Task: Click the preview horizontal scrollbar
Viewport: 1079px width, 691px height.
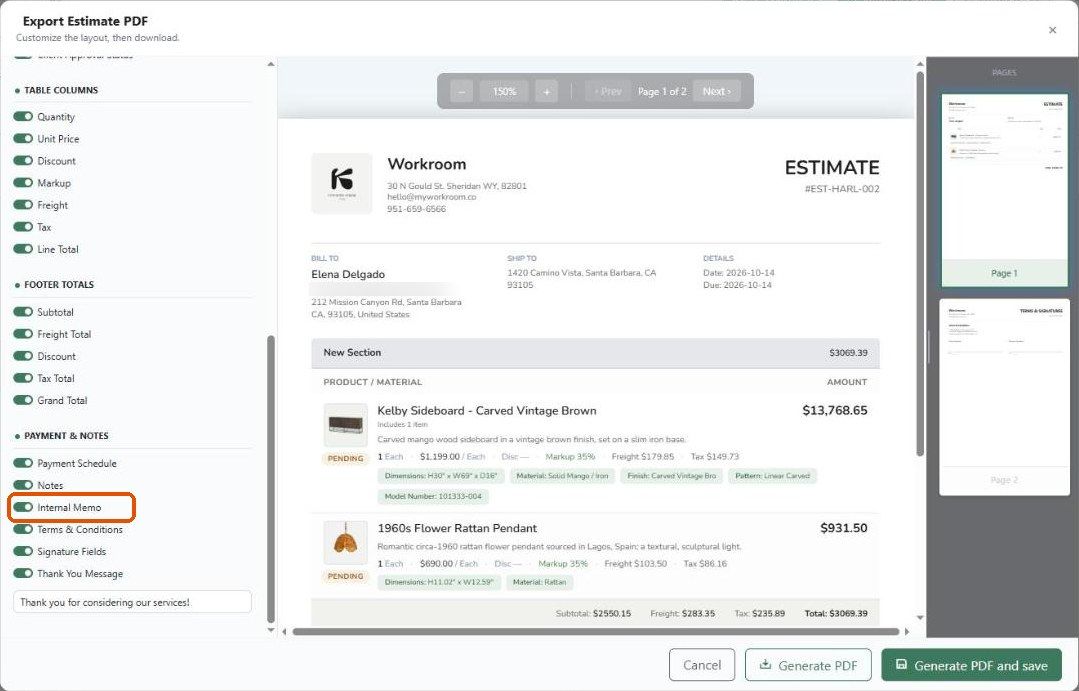Action: pyautogui.click(x=596, y=631)
